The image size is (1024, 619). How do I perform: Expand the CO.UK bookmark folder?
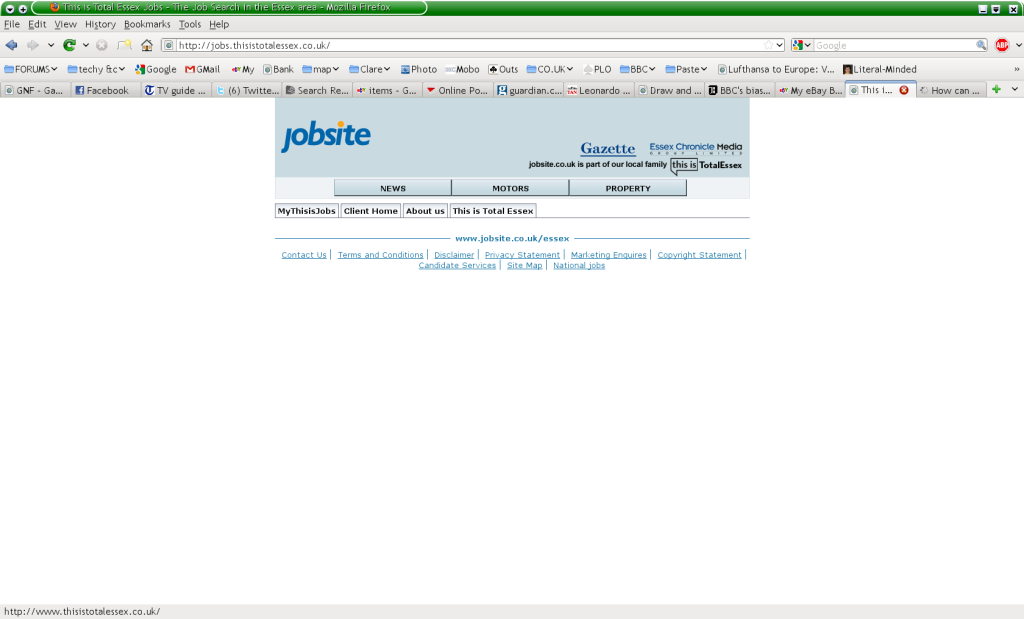pos(550,69)
